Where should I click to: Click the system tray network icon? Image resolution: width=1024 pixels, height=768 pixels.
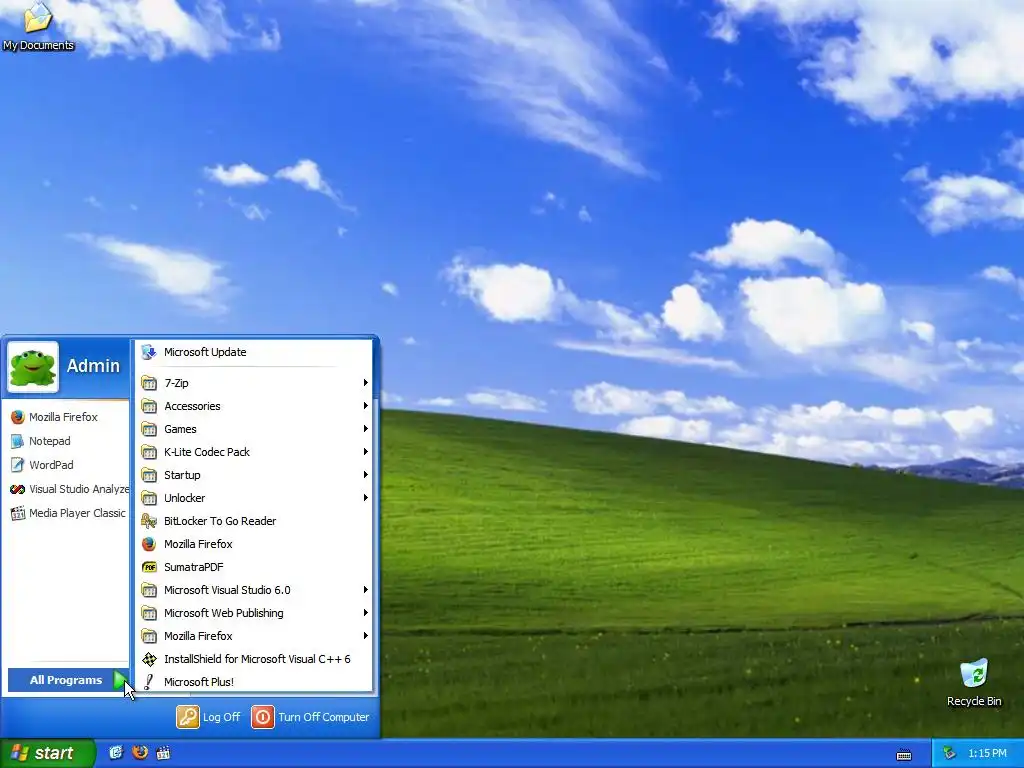[949, 754]
